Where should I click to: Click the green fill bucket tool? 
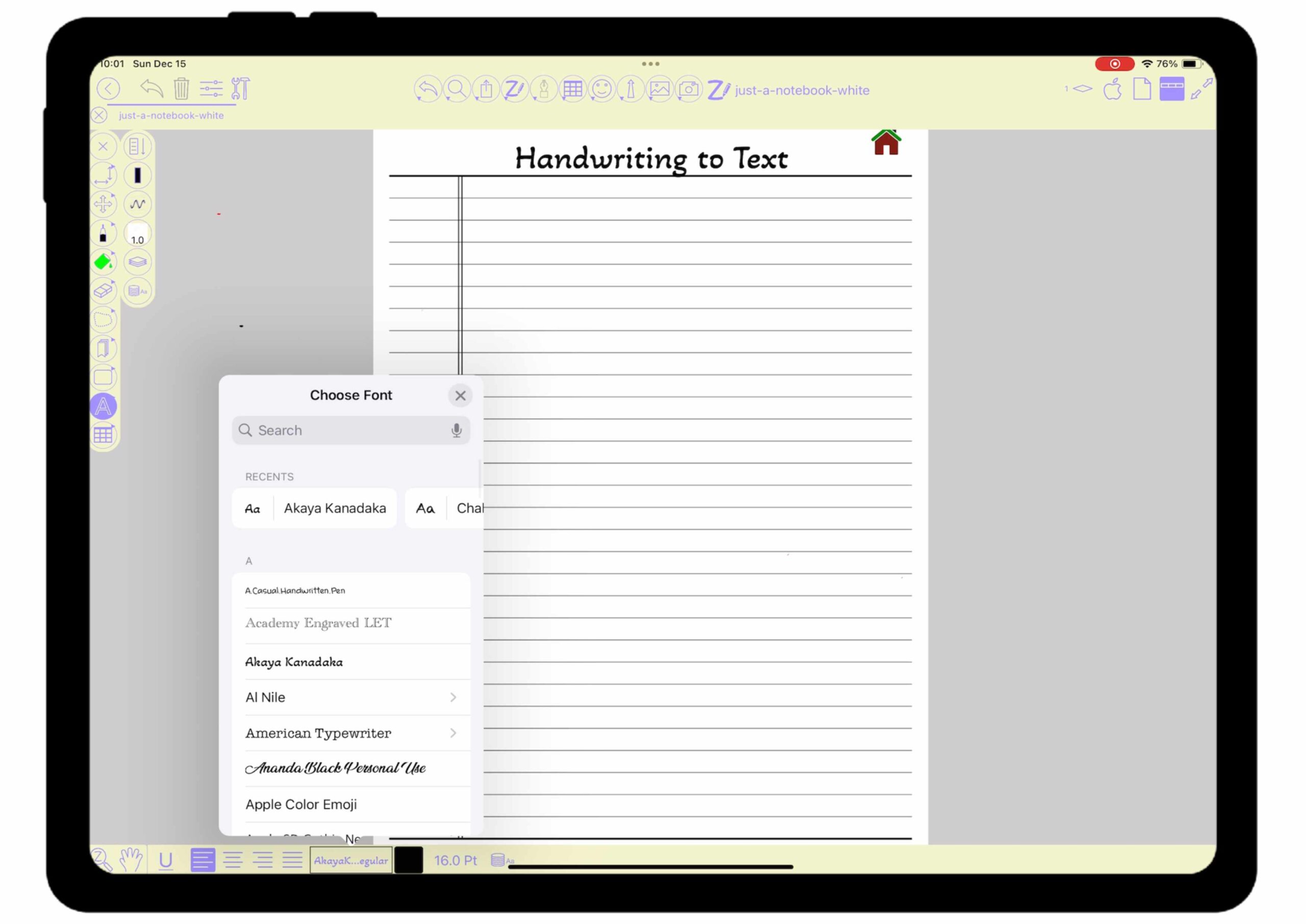coord(103,262)
